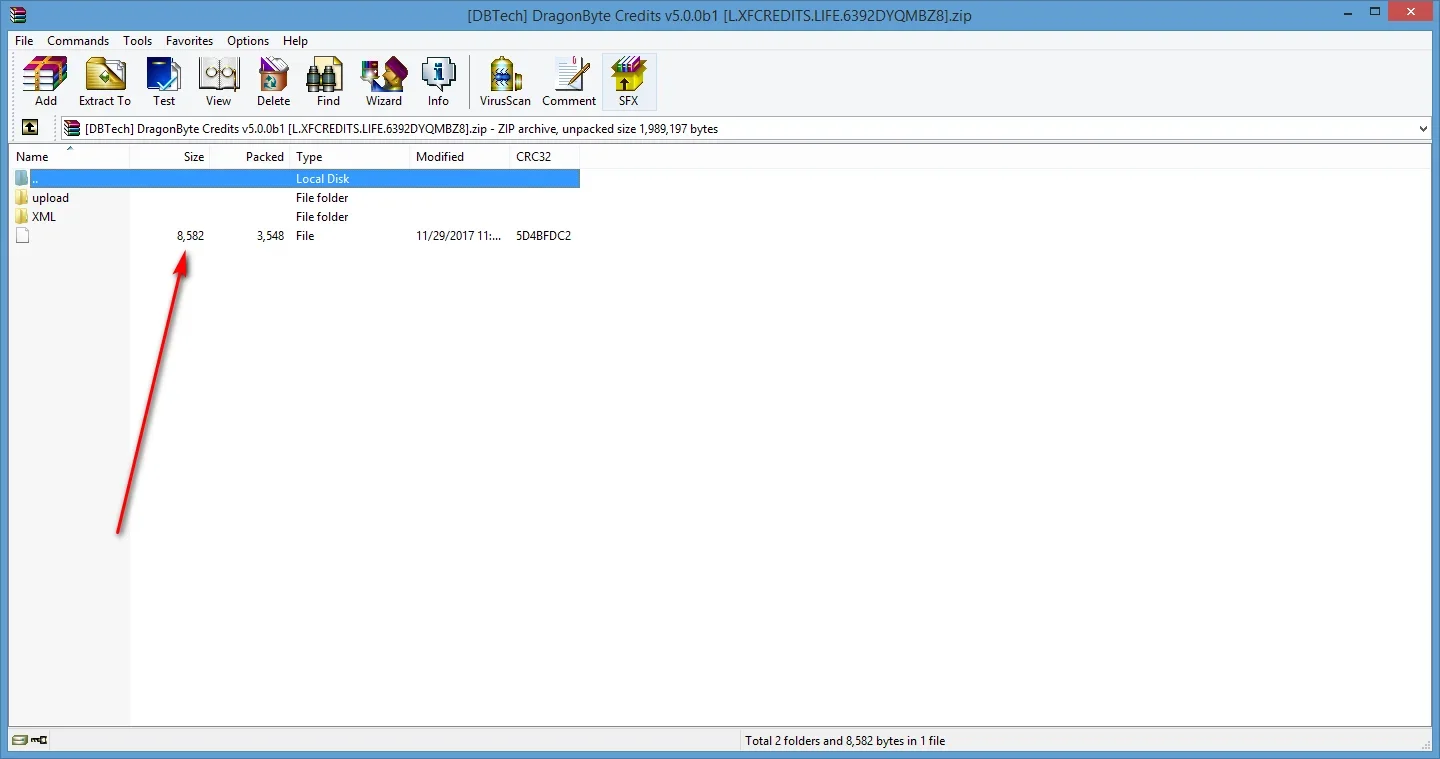The image size is (1440, 759).
Task: Select the upload folder
Action: (42, 198)
